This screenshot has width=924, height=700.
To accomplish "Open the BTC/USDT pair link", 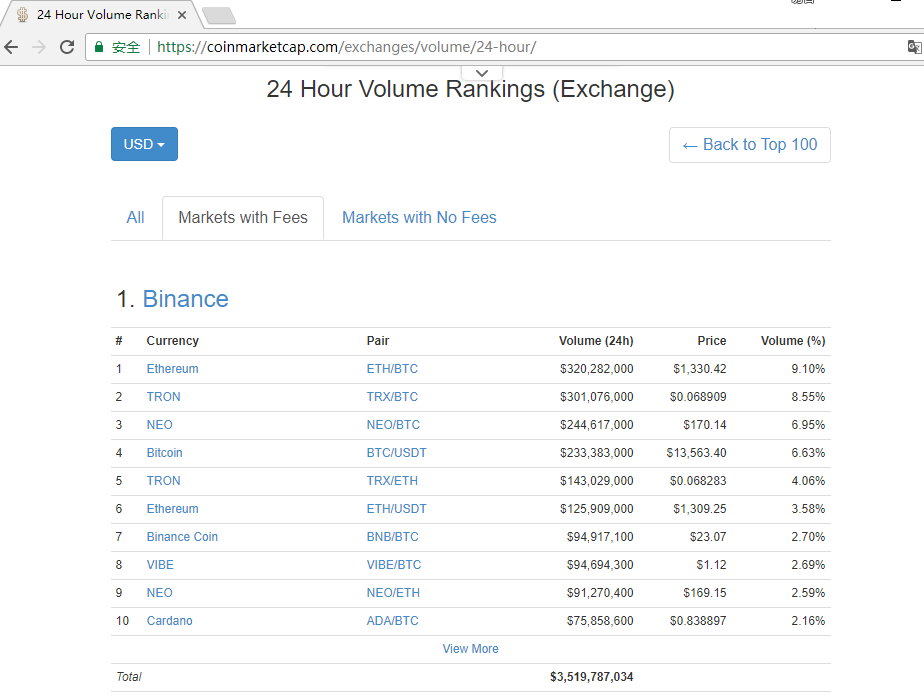I will click(397, 453).
